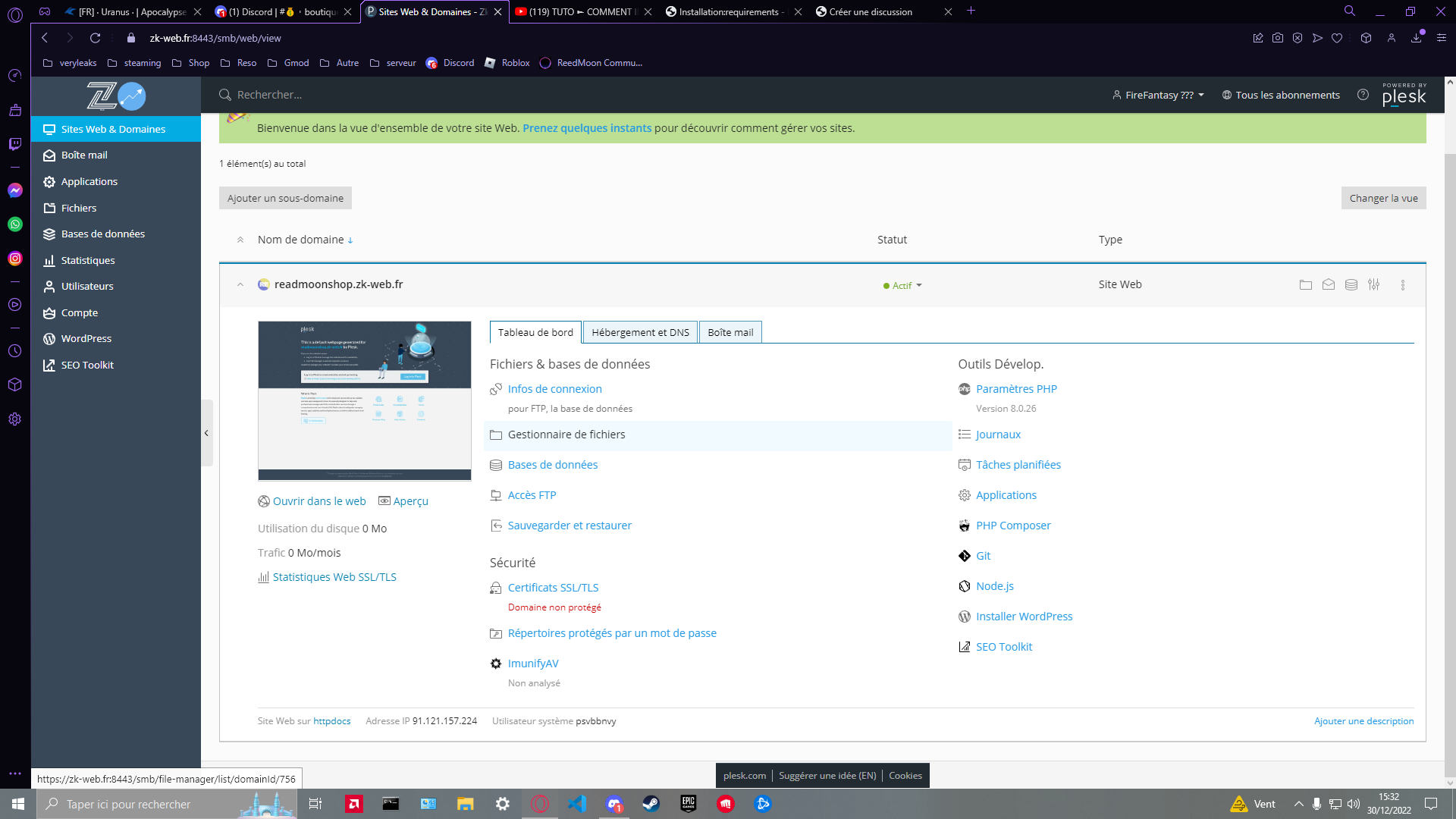Open Bases de données in dashboard
Viewport: 1456px width, 819px height.
[553, 465]
